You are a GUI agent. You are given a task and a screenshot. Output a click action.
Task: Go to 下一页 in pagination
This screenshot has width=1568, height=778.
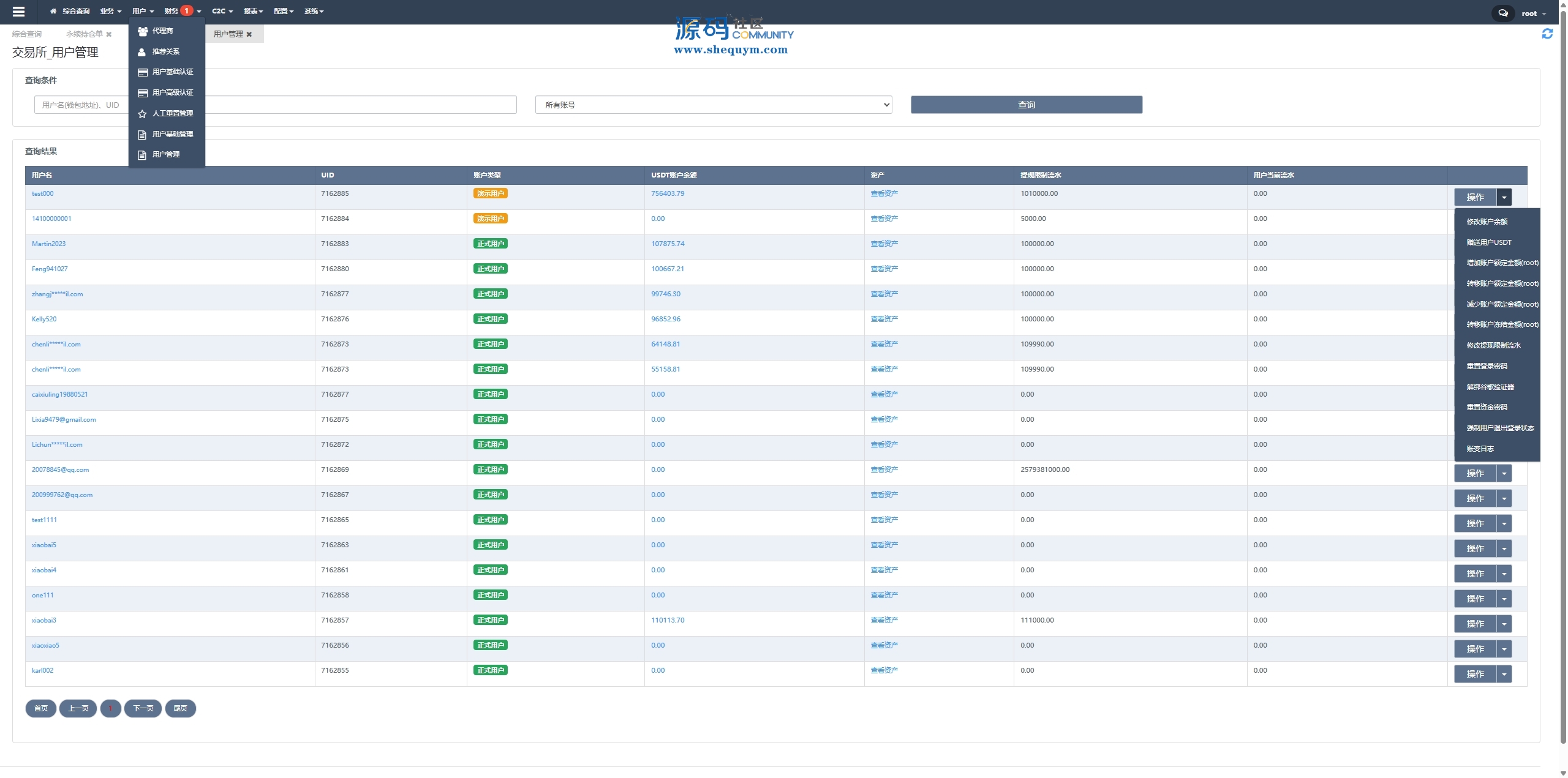(143, 708)
